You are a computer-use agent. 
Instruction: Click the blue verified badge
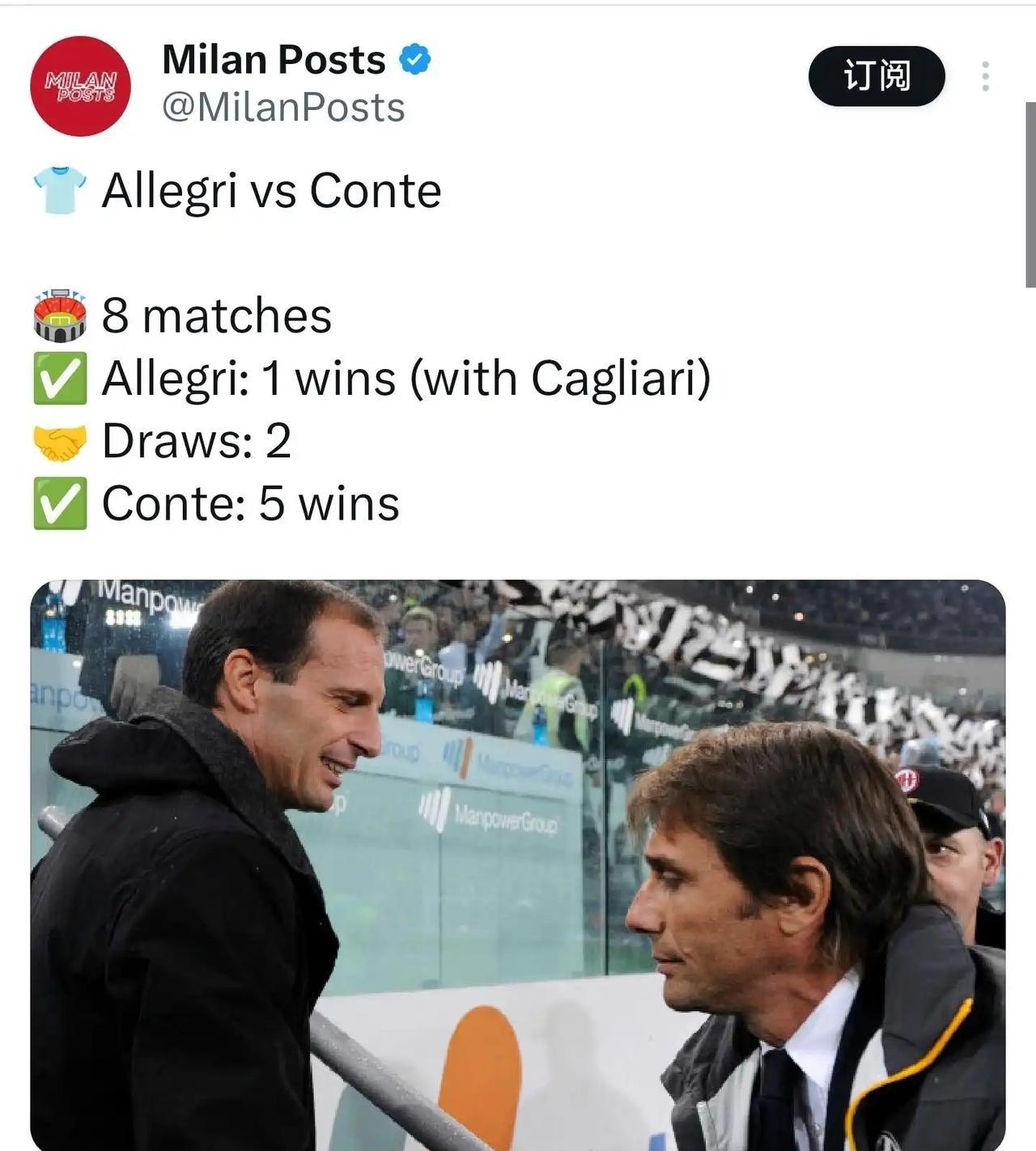415,59
